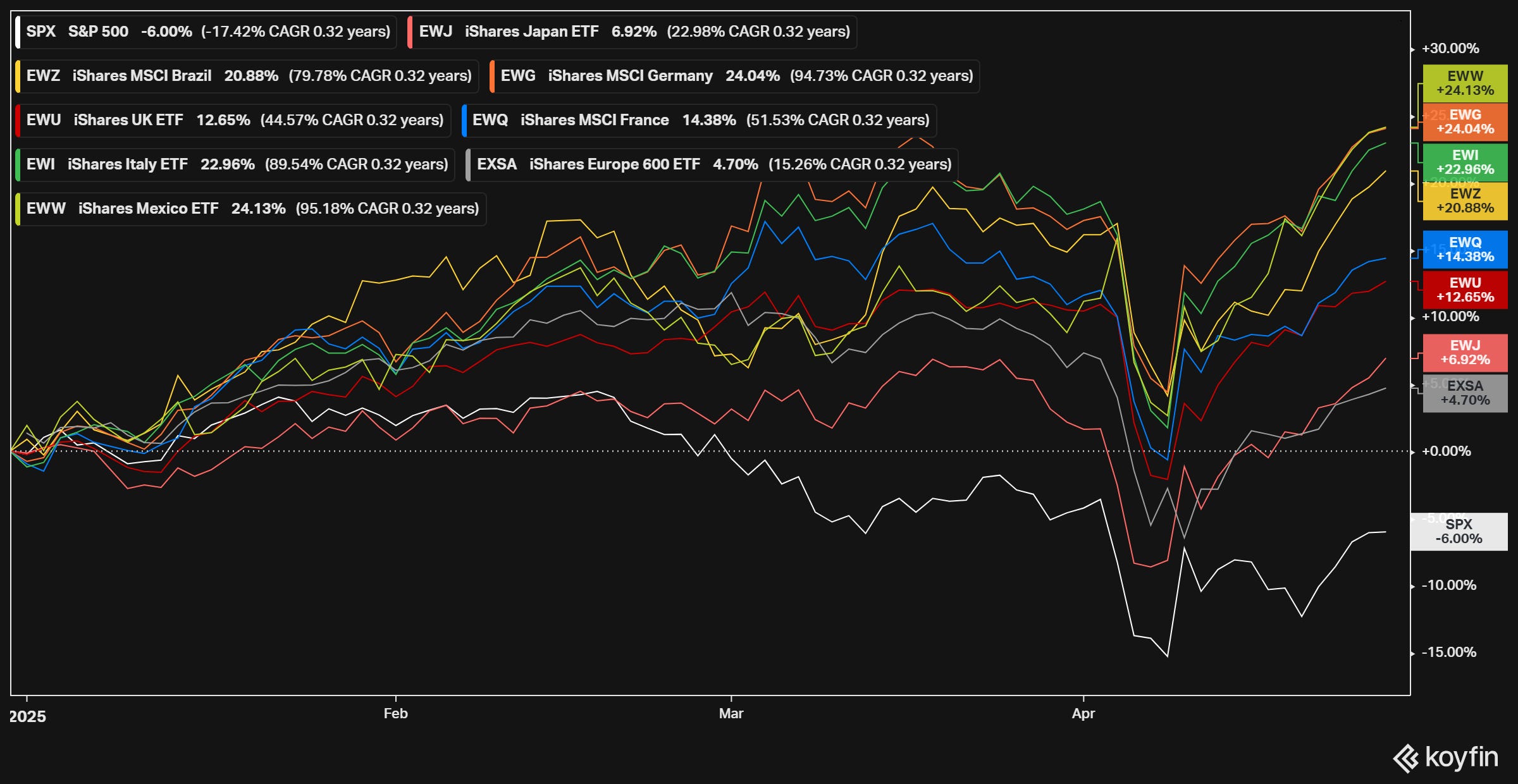Click the -10.00% y-axis label

pos(1449,585)
